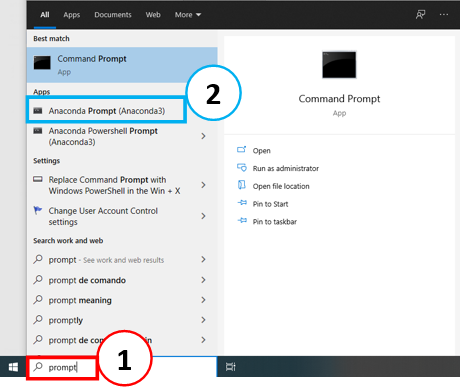Select 'prompt - See work and web results'
Screen dimensions: 460x387
[x=122, y=260]
